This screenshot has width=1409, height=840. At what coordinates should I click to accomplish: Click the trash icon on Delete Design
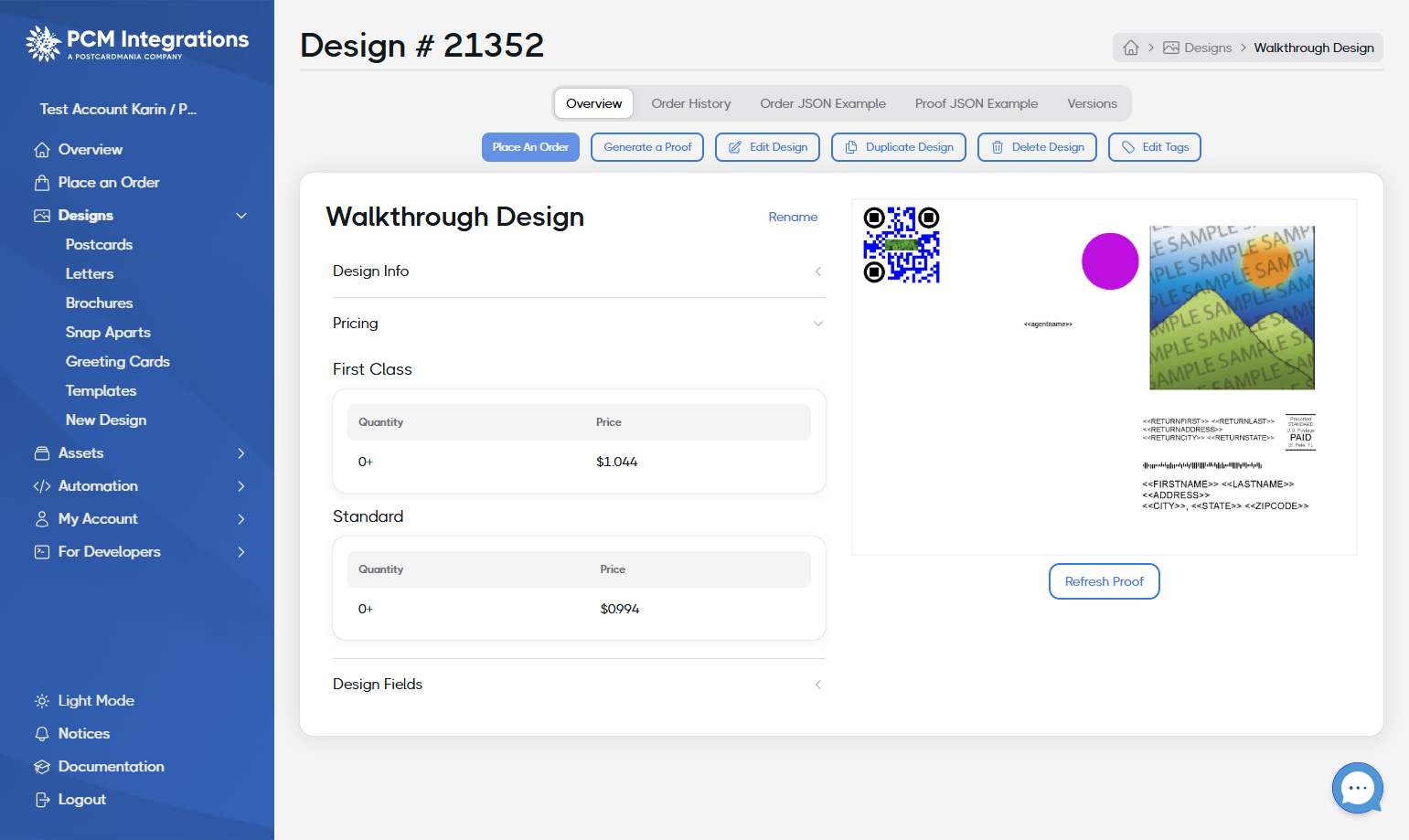pos(998,147)
